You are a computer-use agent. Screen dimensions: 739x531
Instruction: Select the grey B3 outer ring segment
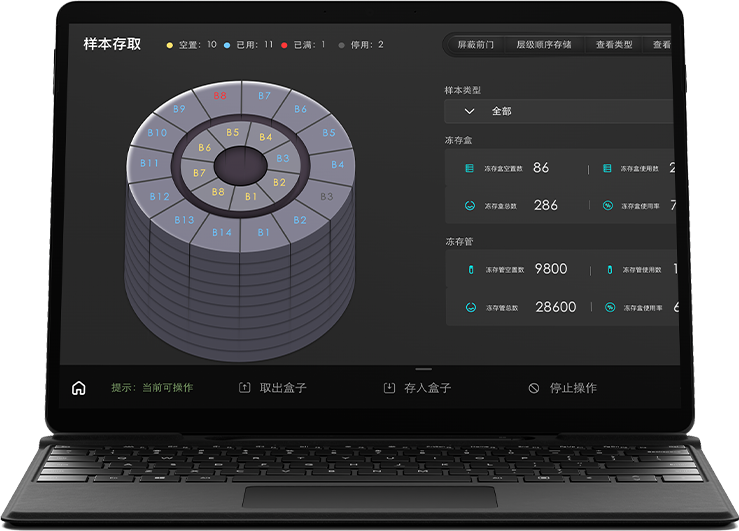tap(326, 197)
